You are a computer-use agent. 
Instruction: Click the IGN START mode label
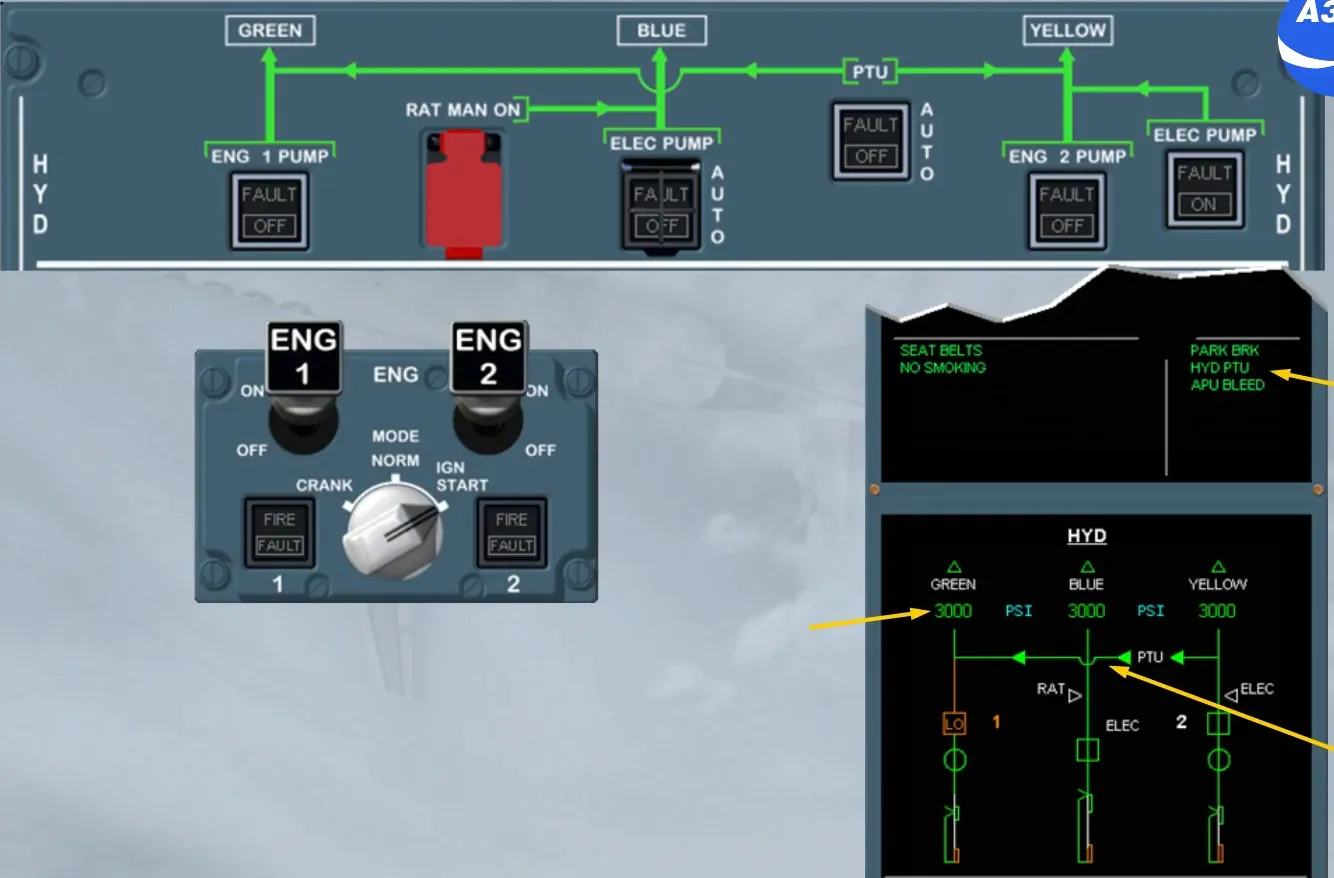click(462, 476)
